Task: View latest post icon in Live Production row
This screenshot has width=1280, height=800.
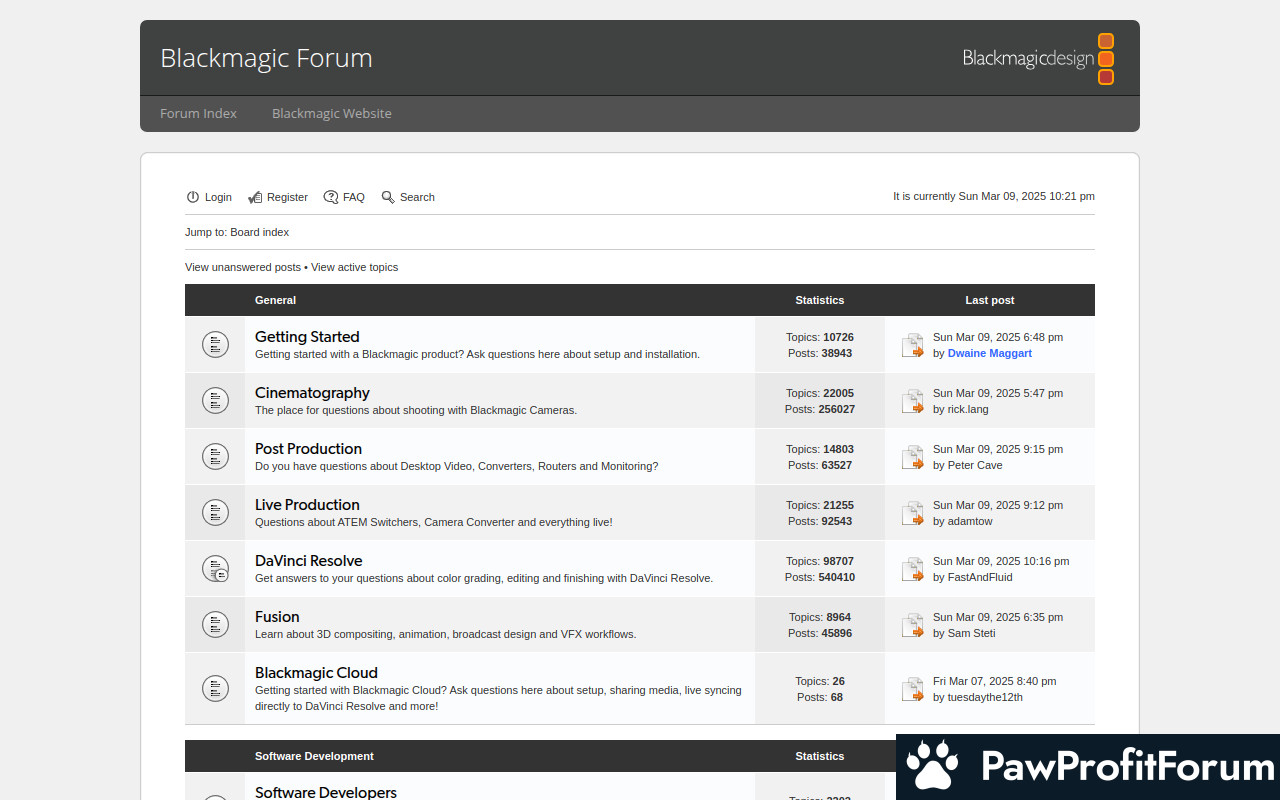Action: [912, 514]
